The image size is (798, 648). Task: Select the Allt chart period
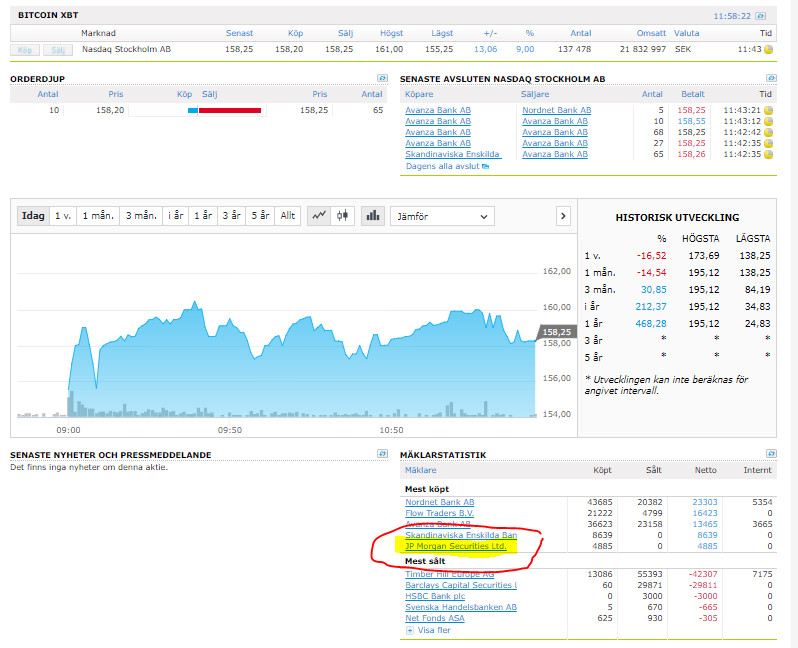288,216
